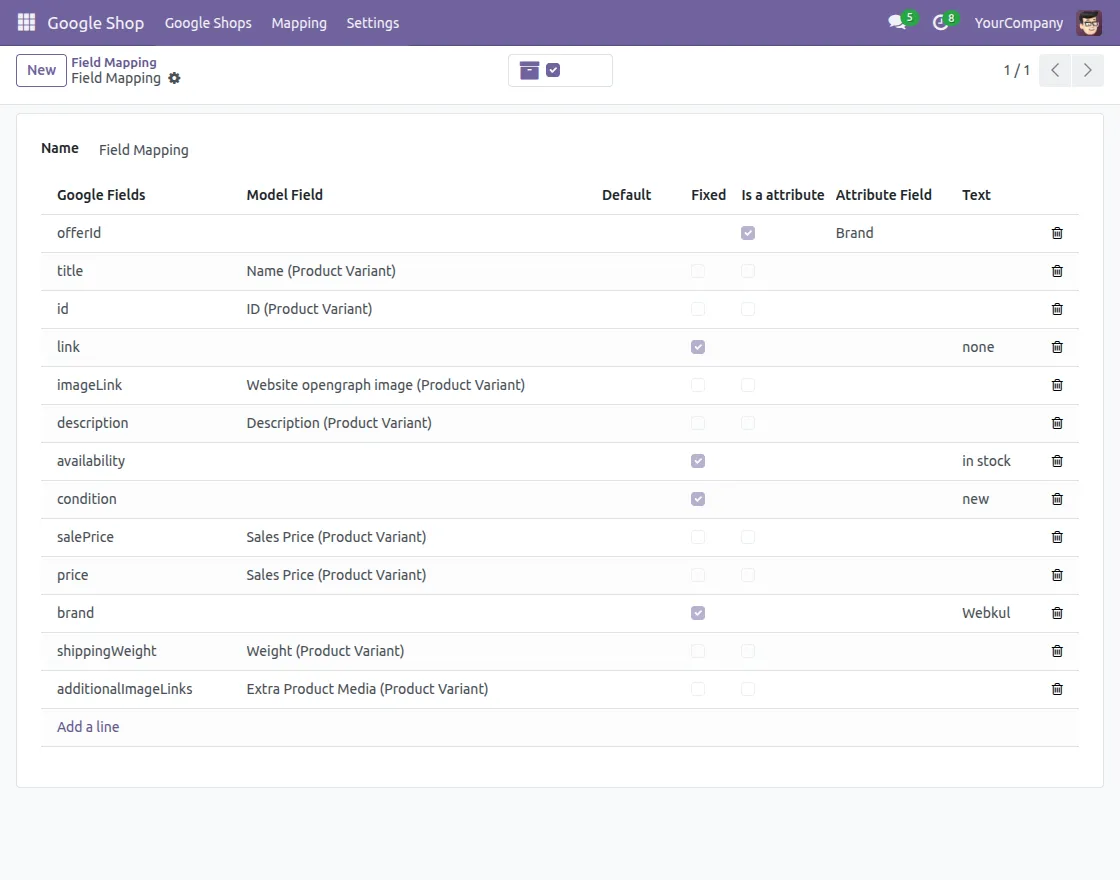
Task: Open the chat messages icon
Action: (x=897, y=22)
